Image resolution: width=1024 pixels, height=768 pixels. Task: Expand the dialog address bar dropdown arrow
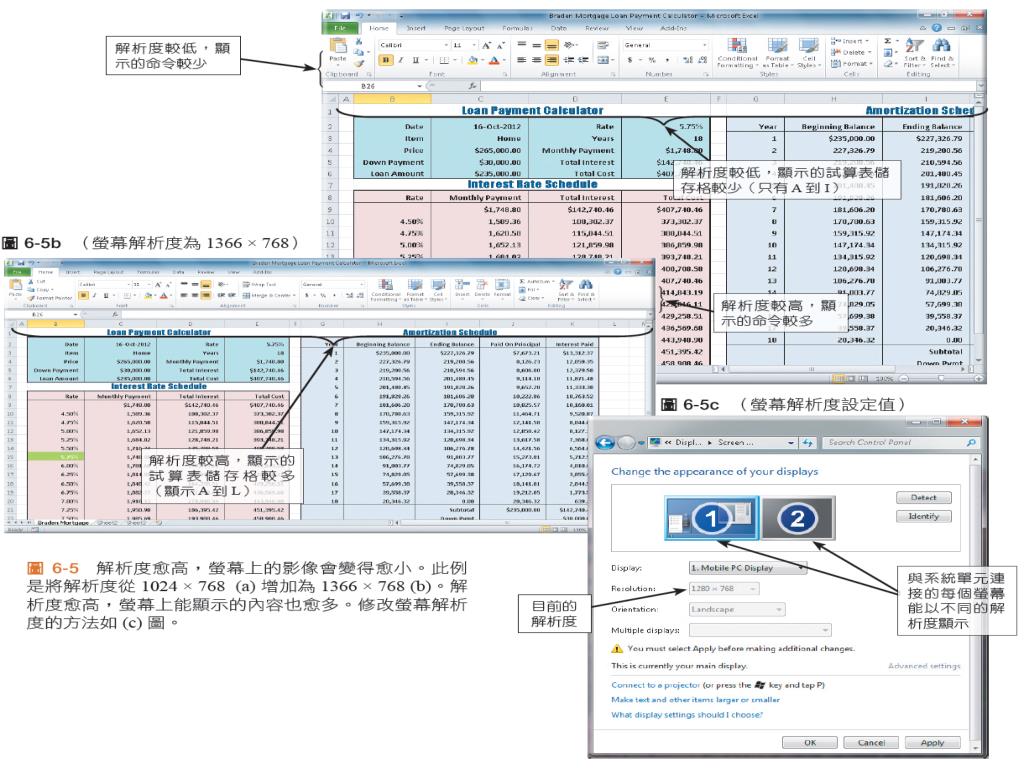pos(791,443)
